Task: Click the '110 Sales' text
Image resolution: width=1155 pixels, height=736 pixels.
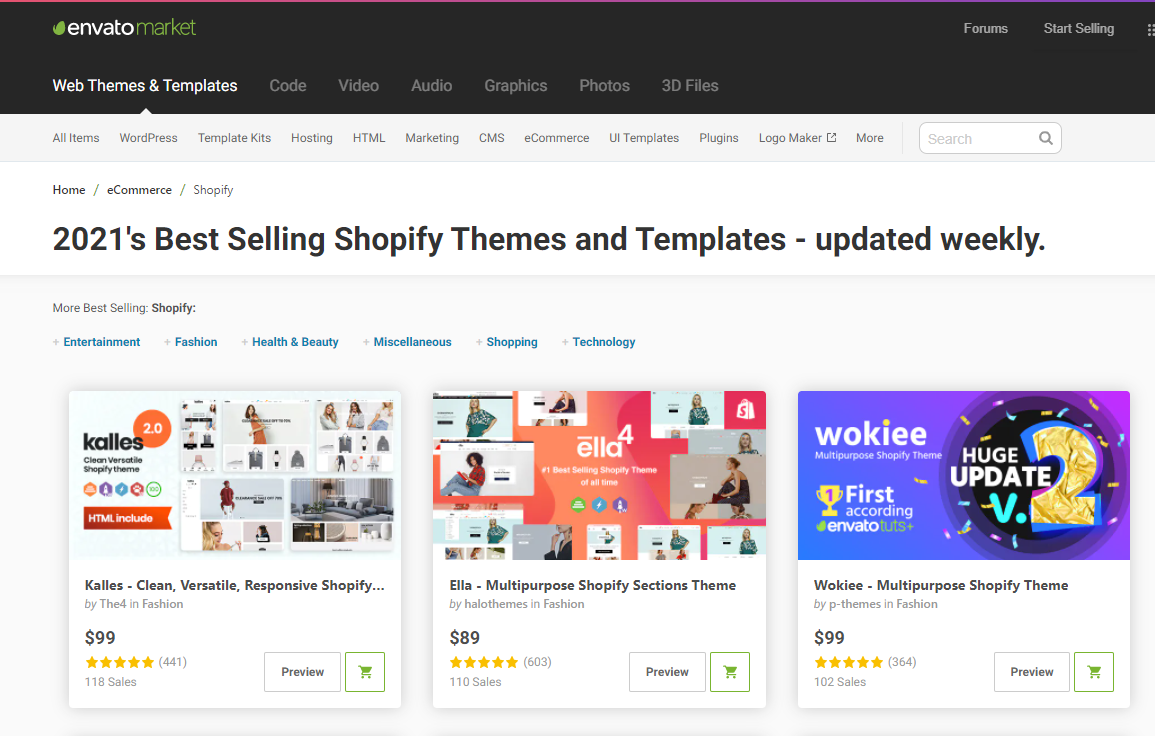Action: [x=475, y=682]
